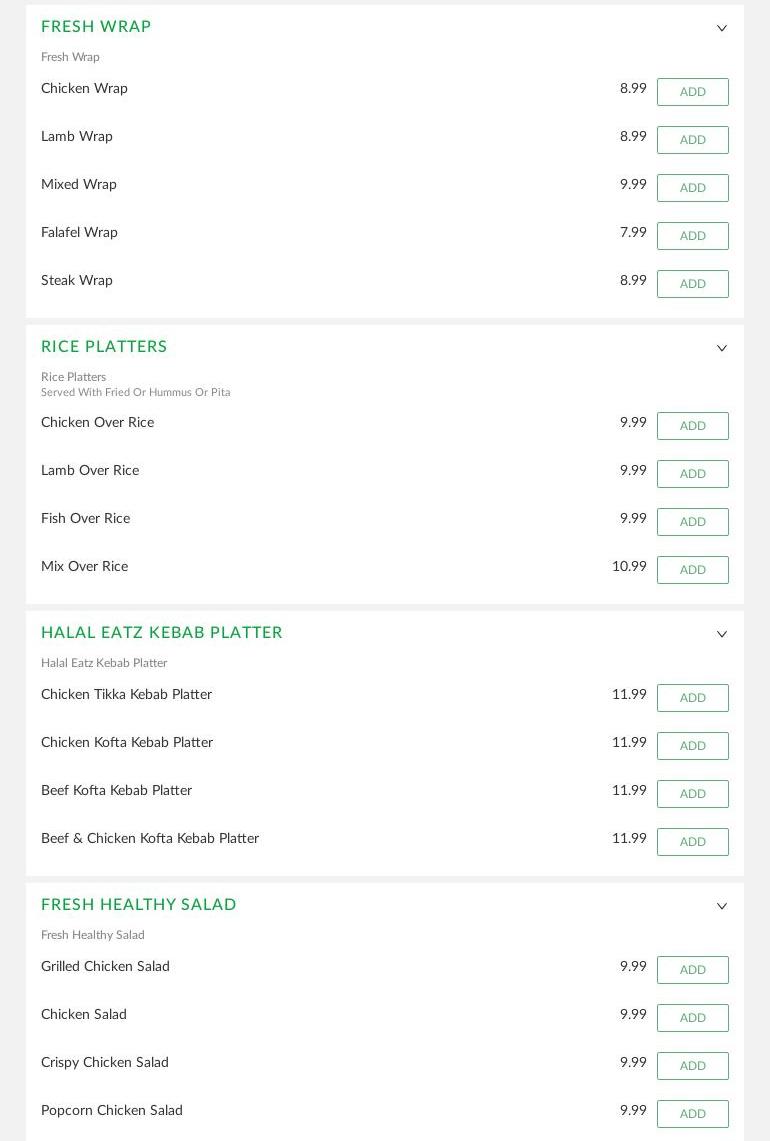Collapse the Rice Platters section chevron
Screen dimensions: 770x1141
[x=722, y=348]
